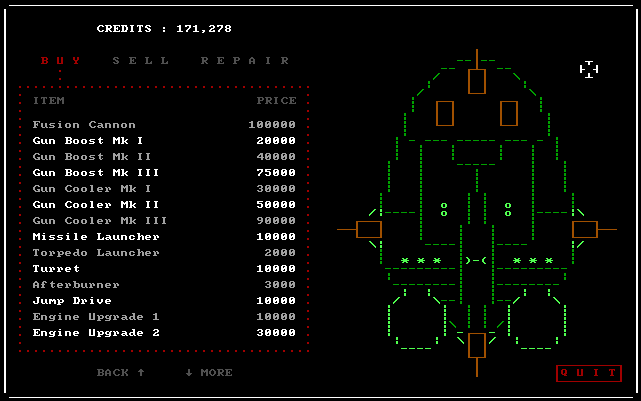Image resolution: width=641 pixels, height=401 pixels.
Task: Switch to the BUY tab
Action: (x=60, y=60)
